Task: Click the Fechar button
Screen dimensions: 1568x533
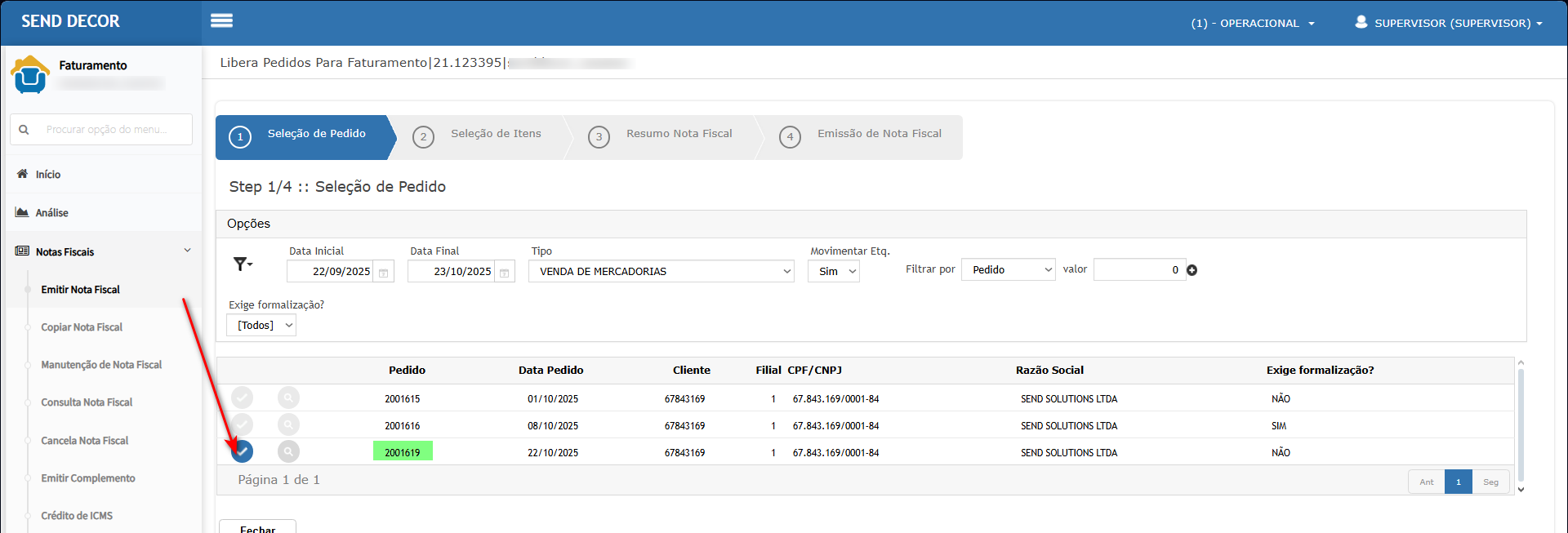Action: [x=257, y=527]
